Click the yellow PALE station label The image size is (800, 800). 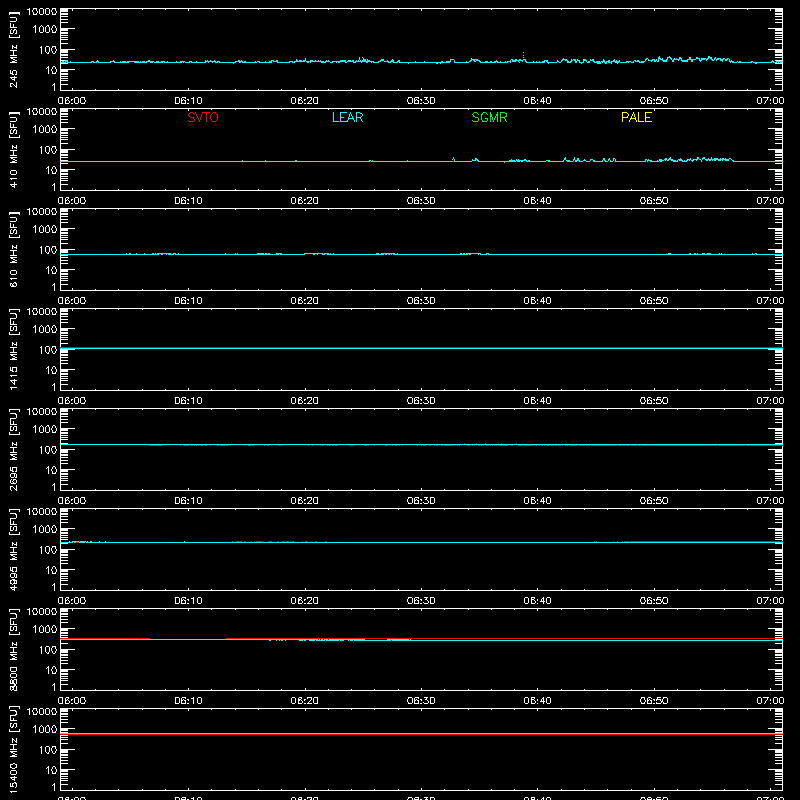click(636, 117)
